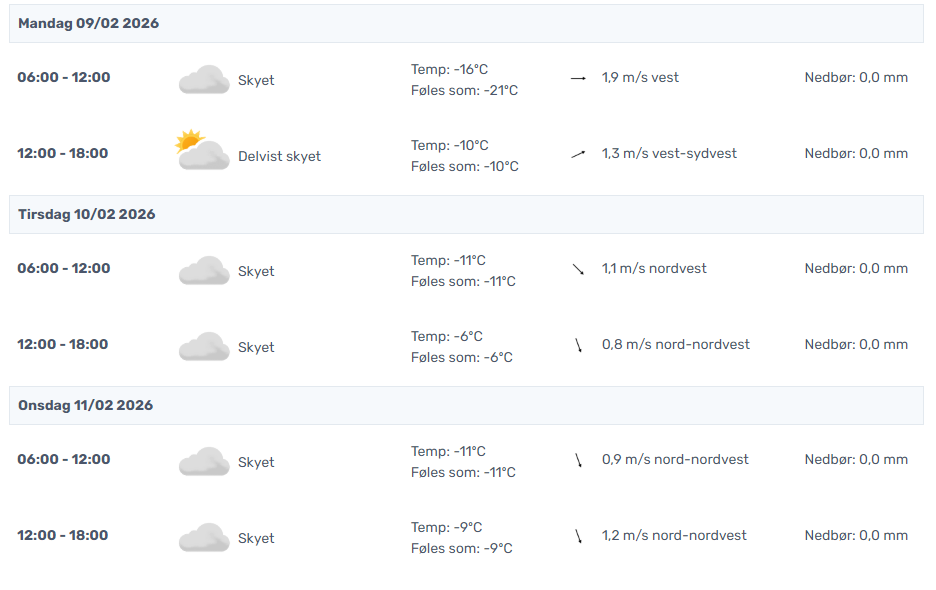Select the cloud icon for Tirsdag 06:00 - 12:00
The height and width of the screenshot is (590, 936).
pos(204,271)
